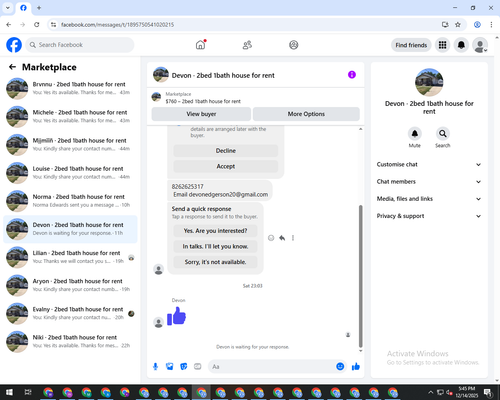500x400 pixels.
Task: Open the Friends icon in top navigation
Action: [247, 45]
